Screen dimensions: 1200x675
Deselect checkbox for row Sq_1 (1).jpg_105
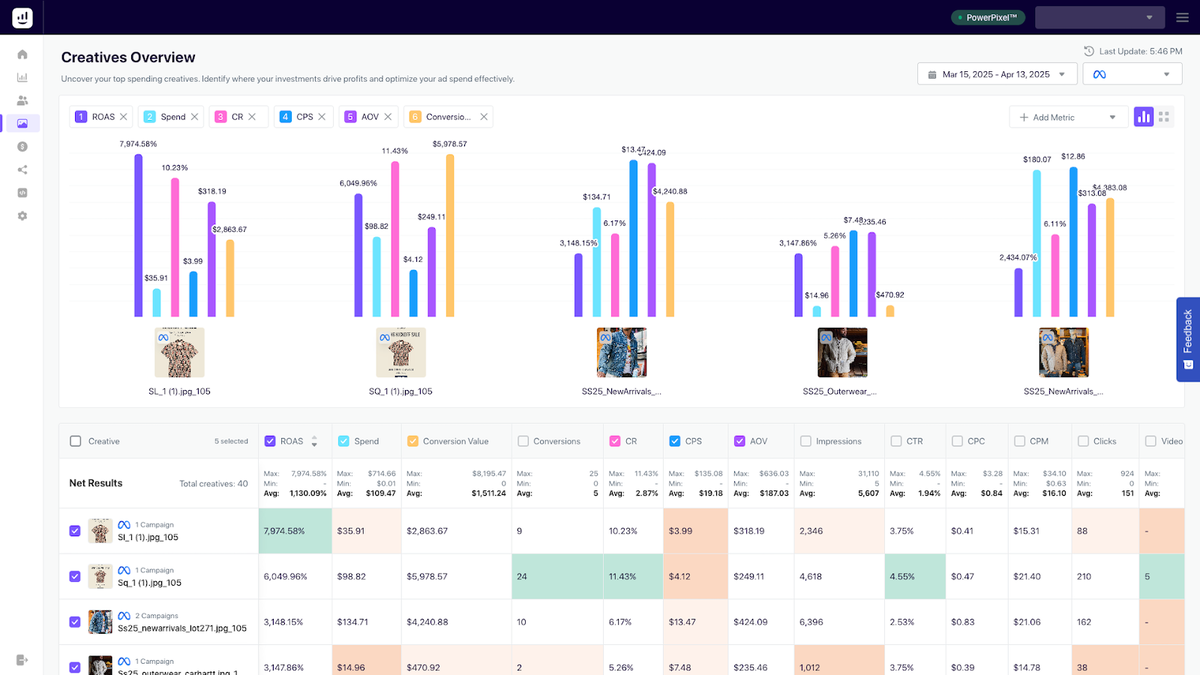coord(74,576)
